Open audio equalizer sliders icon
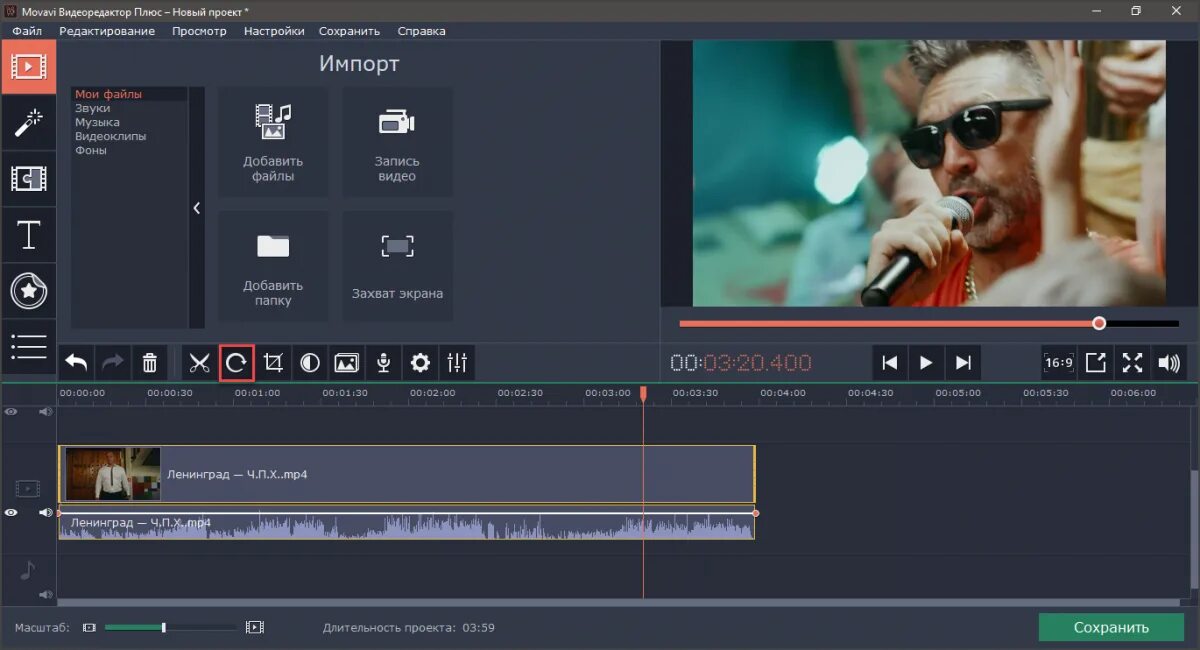 point(457,362)
